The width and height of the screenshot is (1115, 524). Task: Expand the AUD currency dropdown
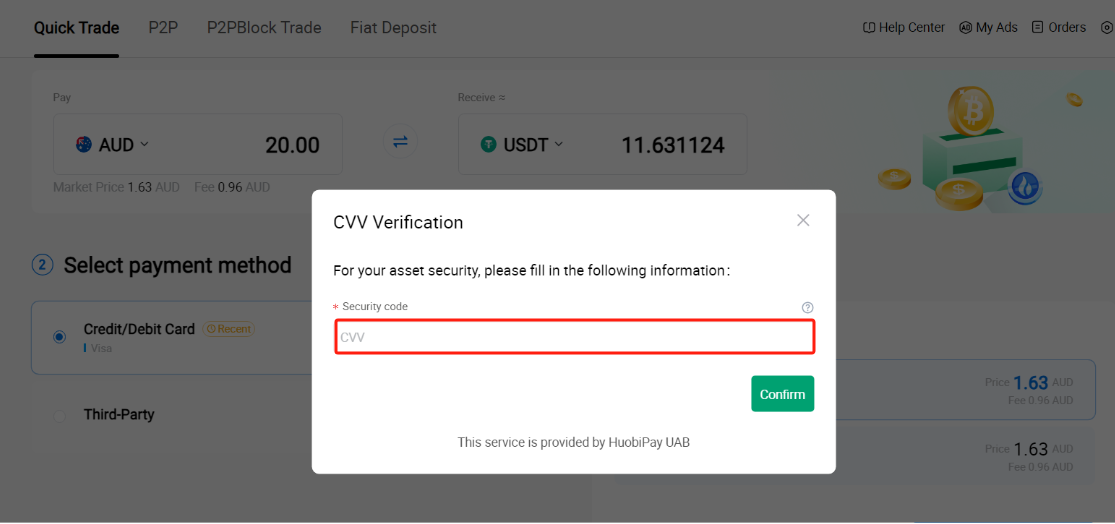pyautogui.click(x=144, y=144)
